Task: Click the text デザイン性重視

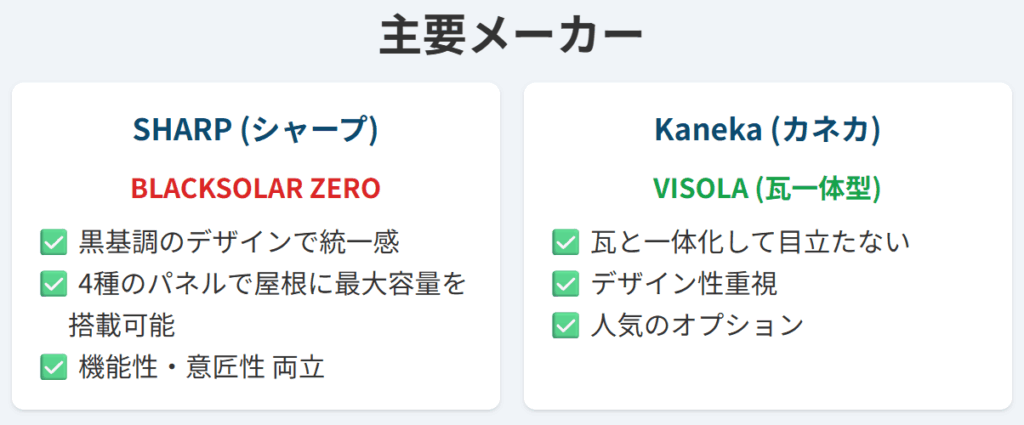Action: (684, 284)
